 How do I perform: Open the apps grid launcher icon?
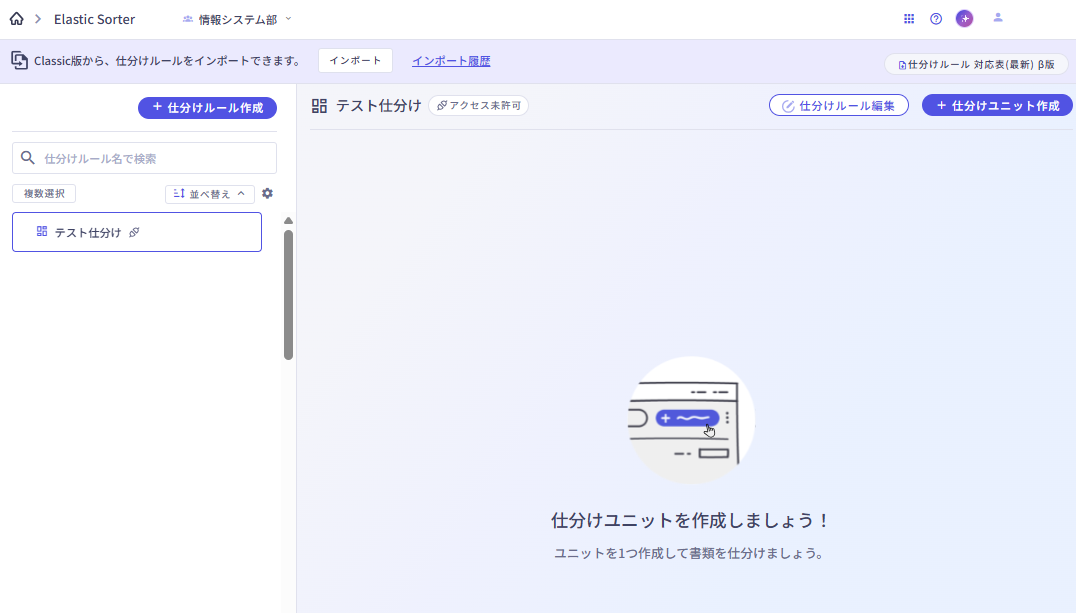click(x=909, y=19)
